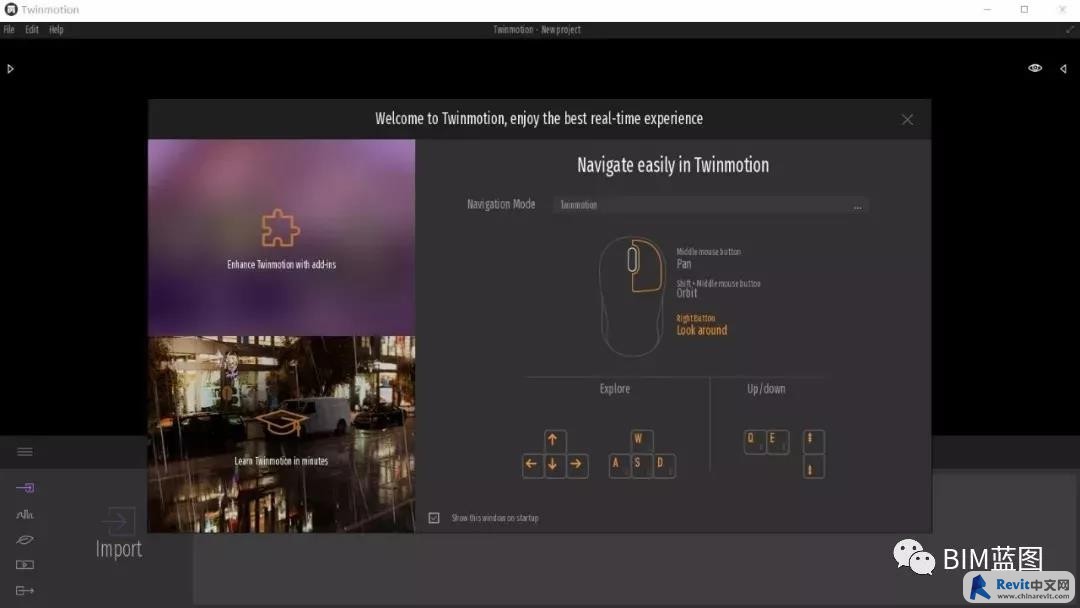
Task: Click the Up/down section label
Action: pyautogui.click(x=766, y=389)
